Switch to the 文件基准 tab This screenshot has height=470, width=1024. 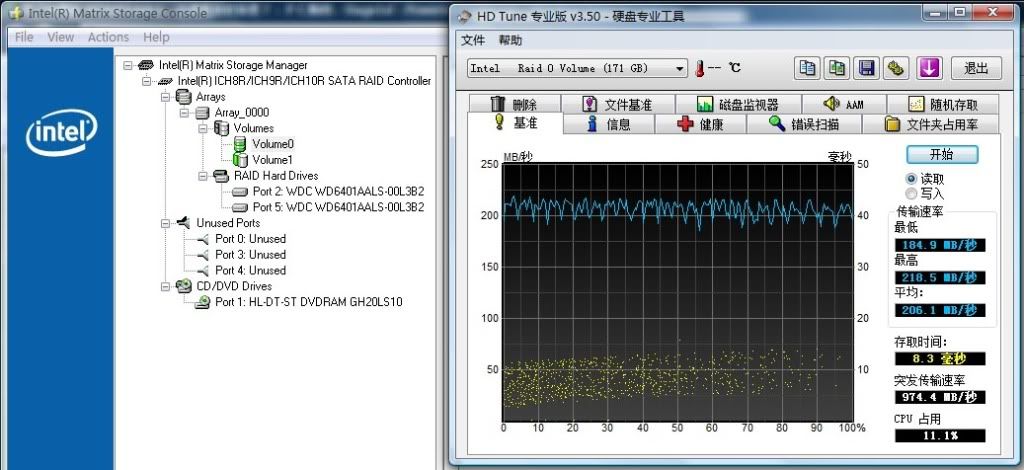pyautogui.click(x=618, y=104)
